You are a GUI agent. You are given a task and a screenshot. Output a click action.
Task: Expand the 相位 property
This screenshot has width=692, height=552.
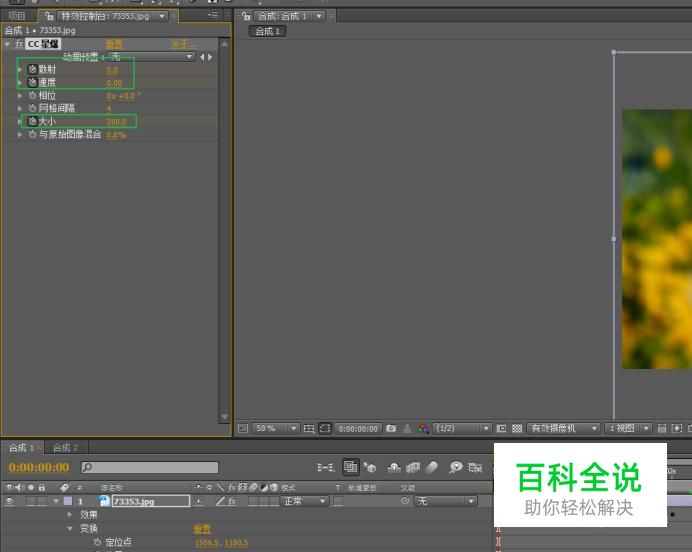(x=19, y=95)
